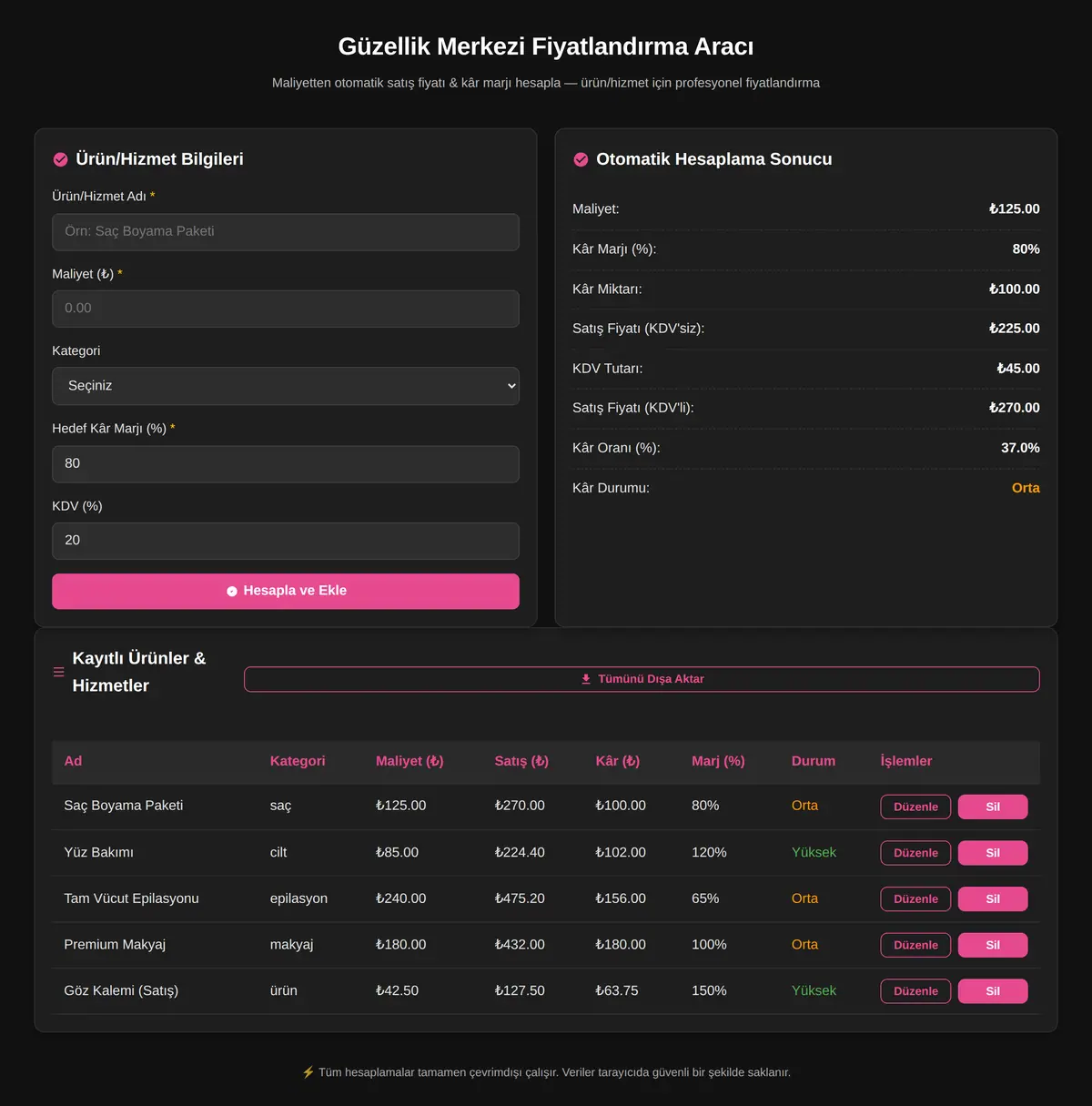Screen dimensions: 1092x1106
Task: Click the ₺42.50 cost cell
Action: (x=397, y=991)
